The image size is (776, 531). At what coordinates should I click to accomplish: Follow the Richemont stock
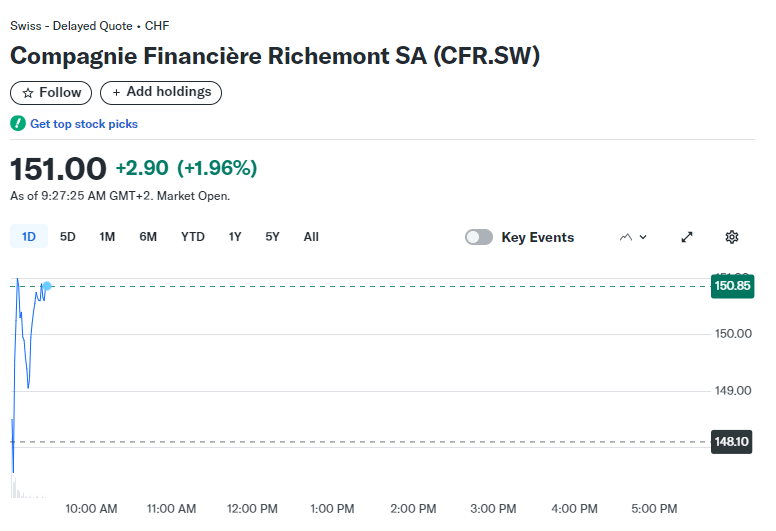tap(51, 93)
